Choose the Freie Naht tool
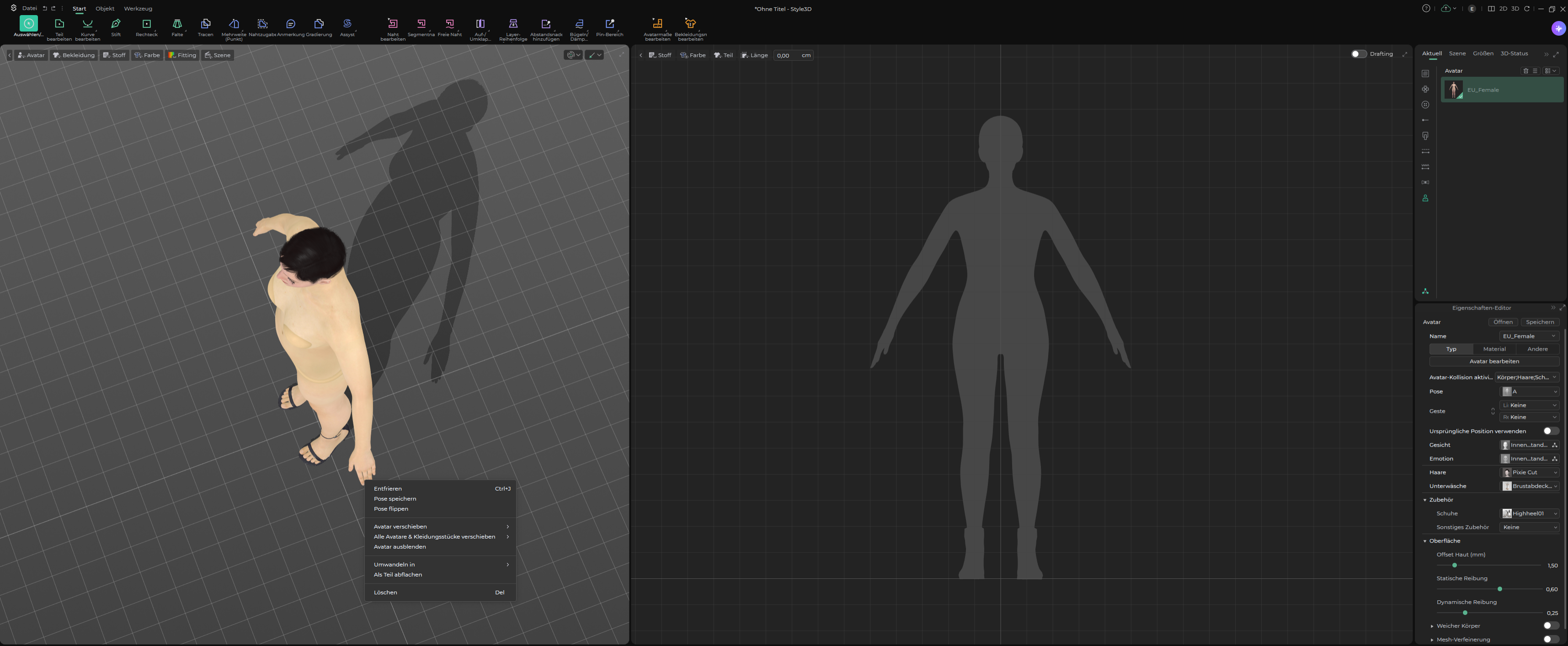Viewport: 1568px width, 646px height. pos(450,27)
